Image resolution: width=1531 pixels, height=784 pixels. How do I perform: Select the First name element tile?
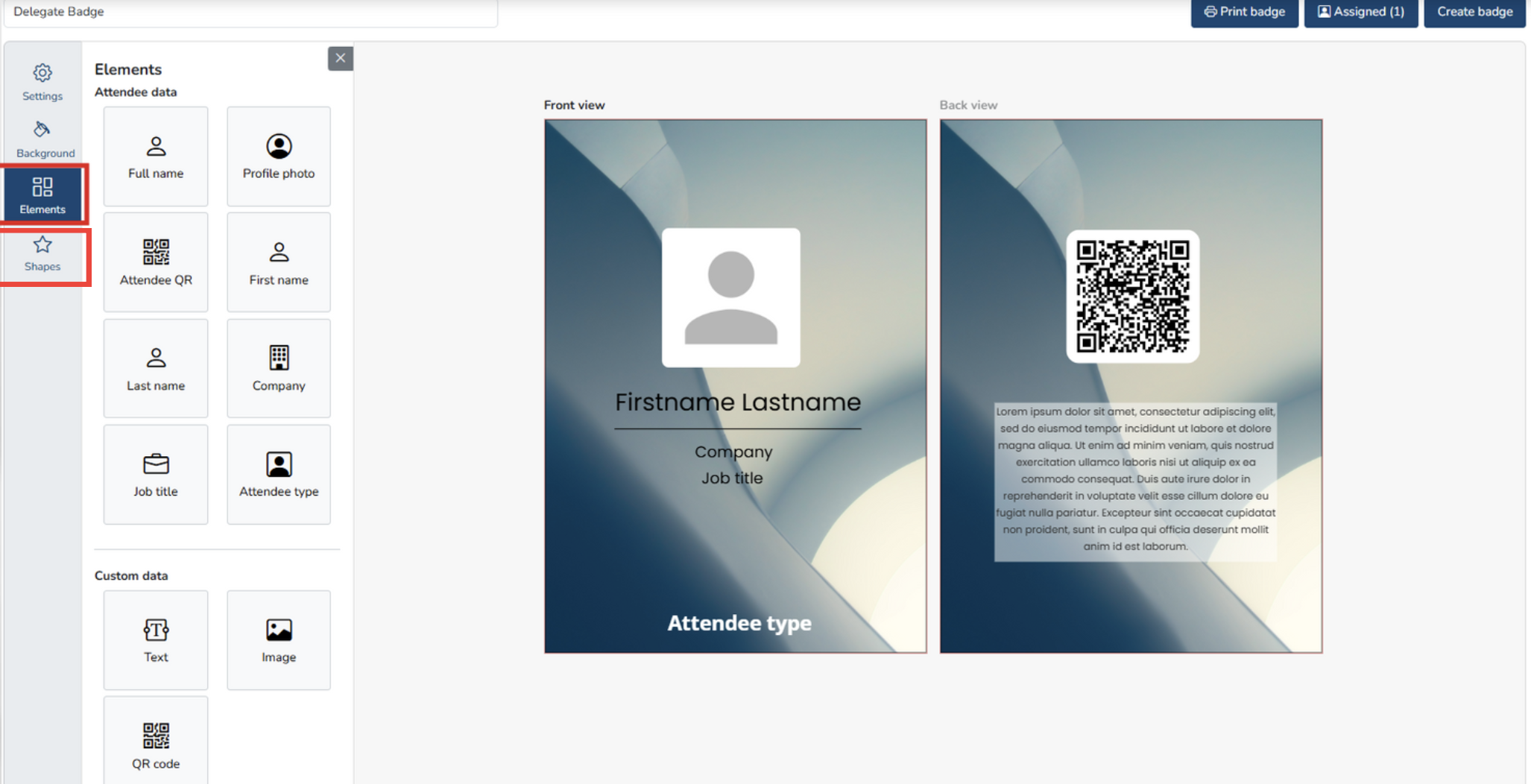pos(278,262)
